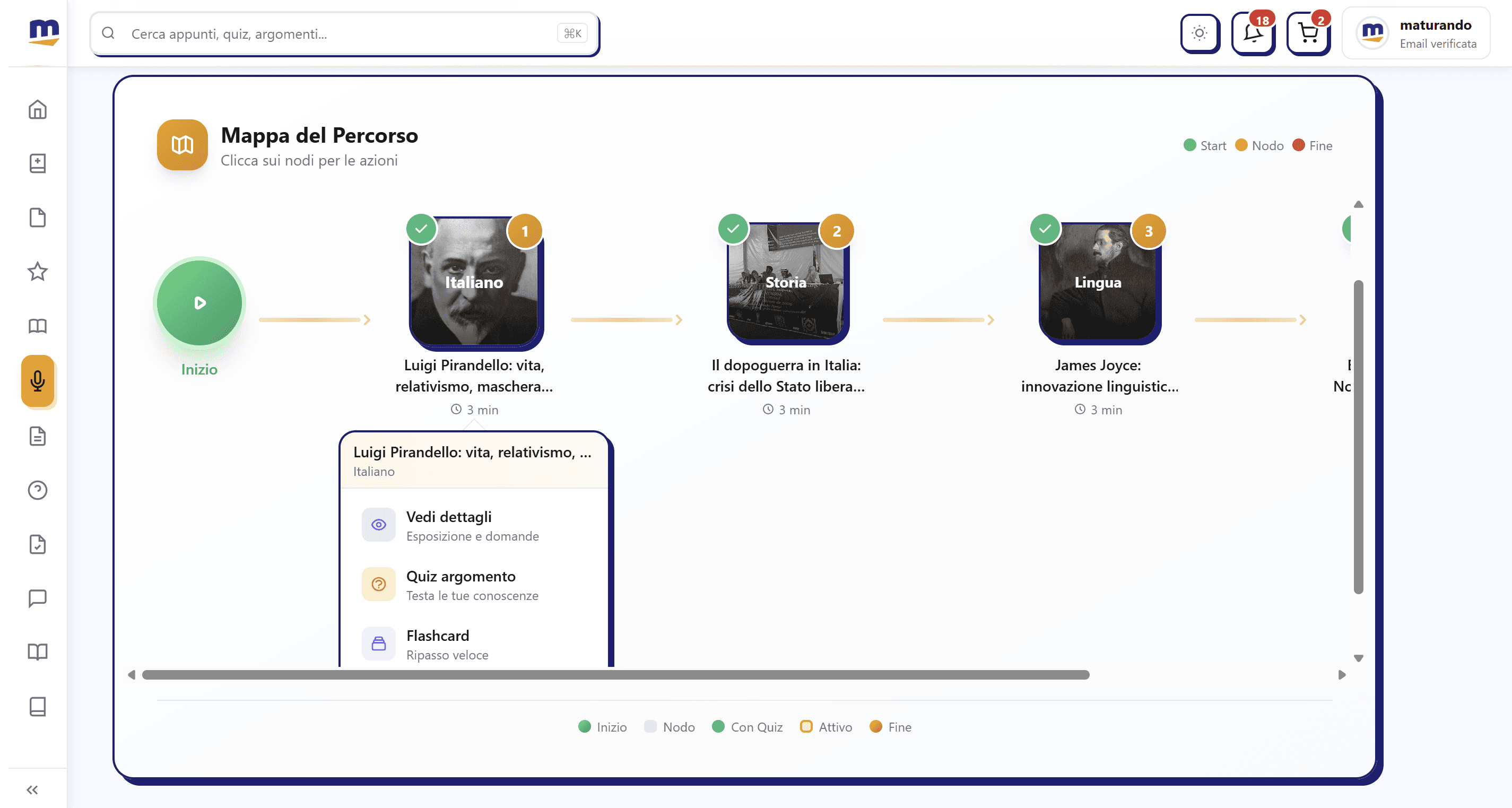Click the 'Email verificata' status text
The height and width of the screenshot is (808, 1512).
pos(1438,44)
